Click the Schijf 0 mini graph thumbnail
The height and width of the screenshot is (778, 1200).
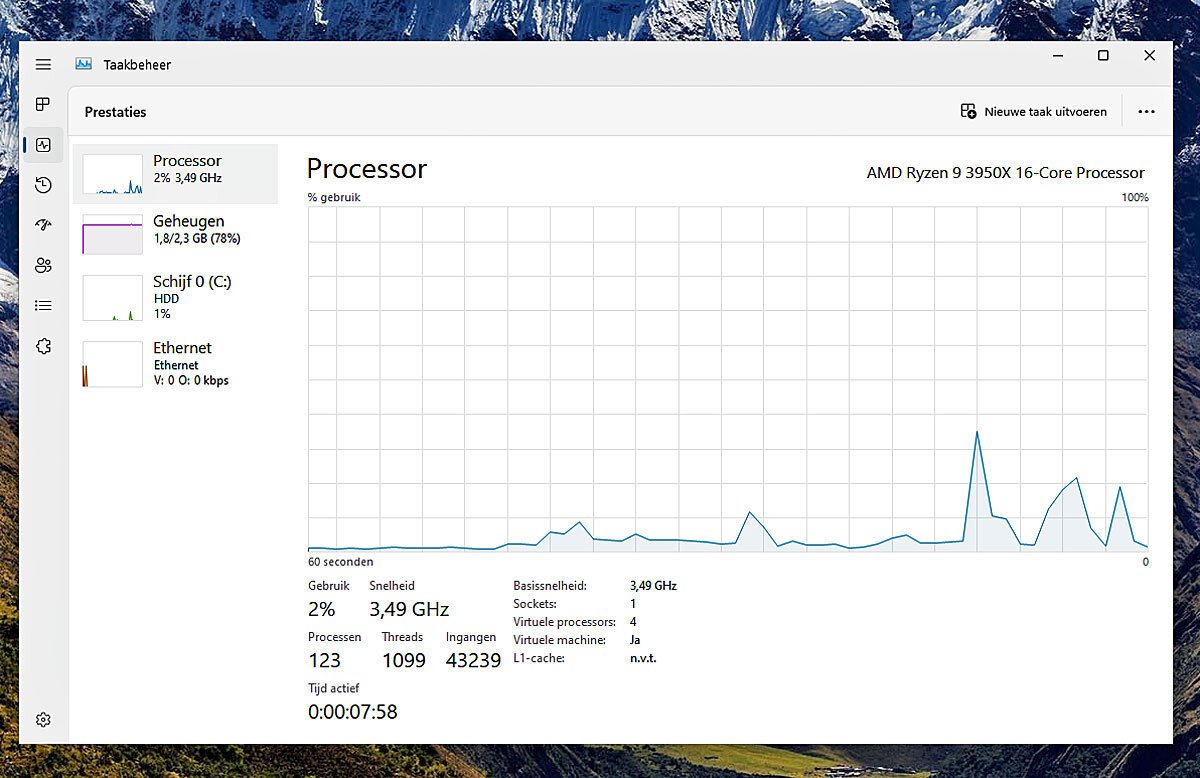click(112, 298)
